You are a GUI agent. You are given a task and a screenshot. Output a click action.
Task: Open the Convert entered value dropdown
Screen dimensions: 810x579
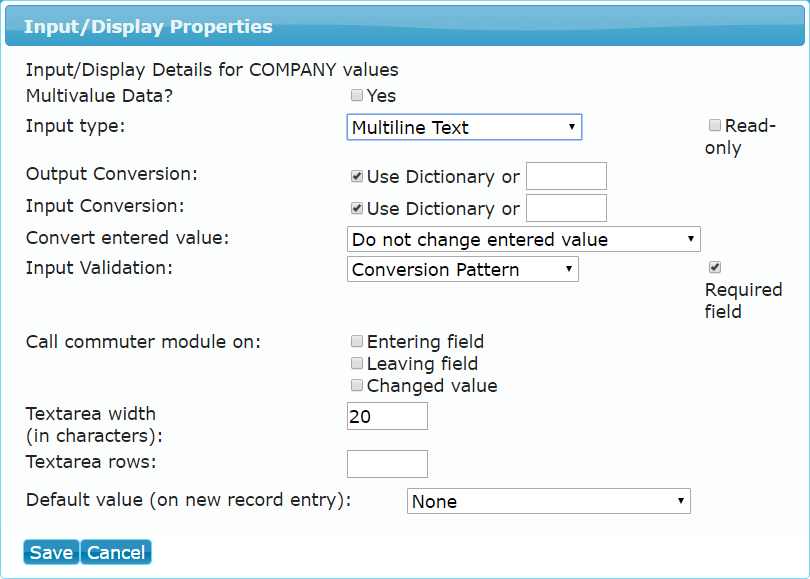523,239
